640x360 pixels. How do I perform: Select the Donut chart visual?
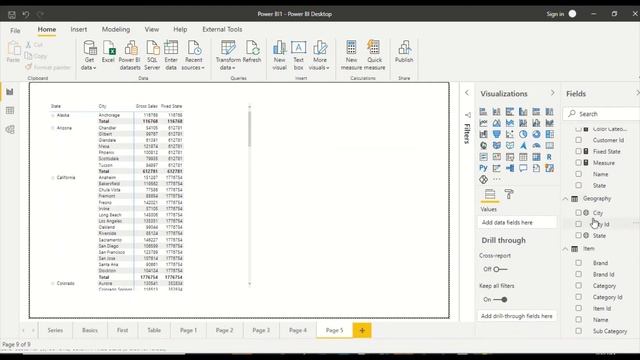[x=536, y=134]
